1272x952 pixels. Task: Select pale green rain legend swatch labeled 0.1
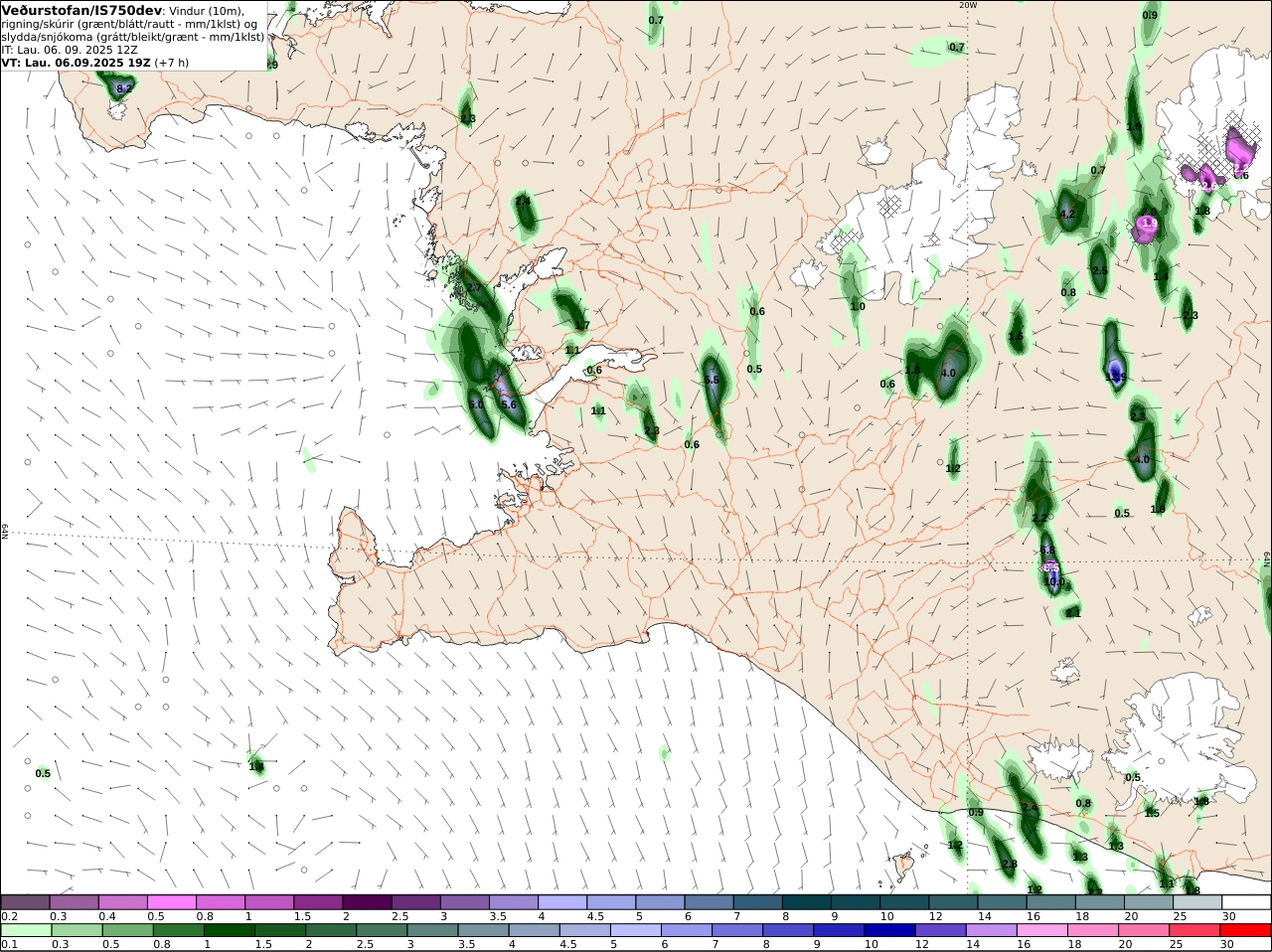[x=26, y=930]
